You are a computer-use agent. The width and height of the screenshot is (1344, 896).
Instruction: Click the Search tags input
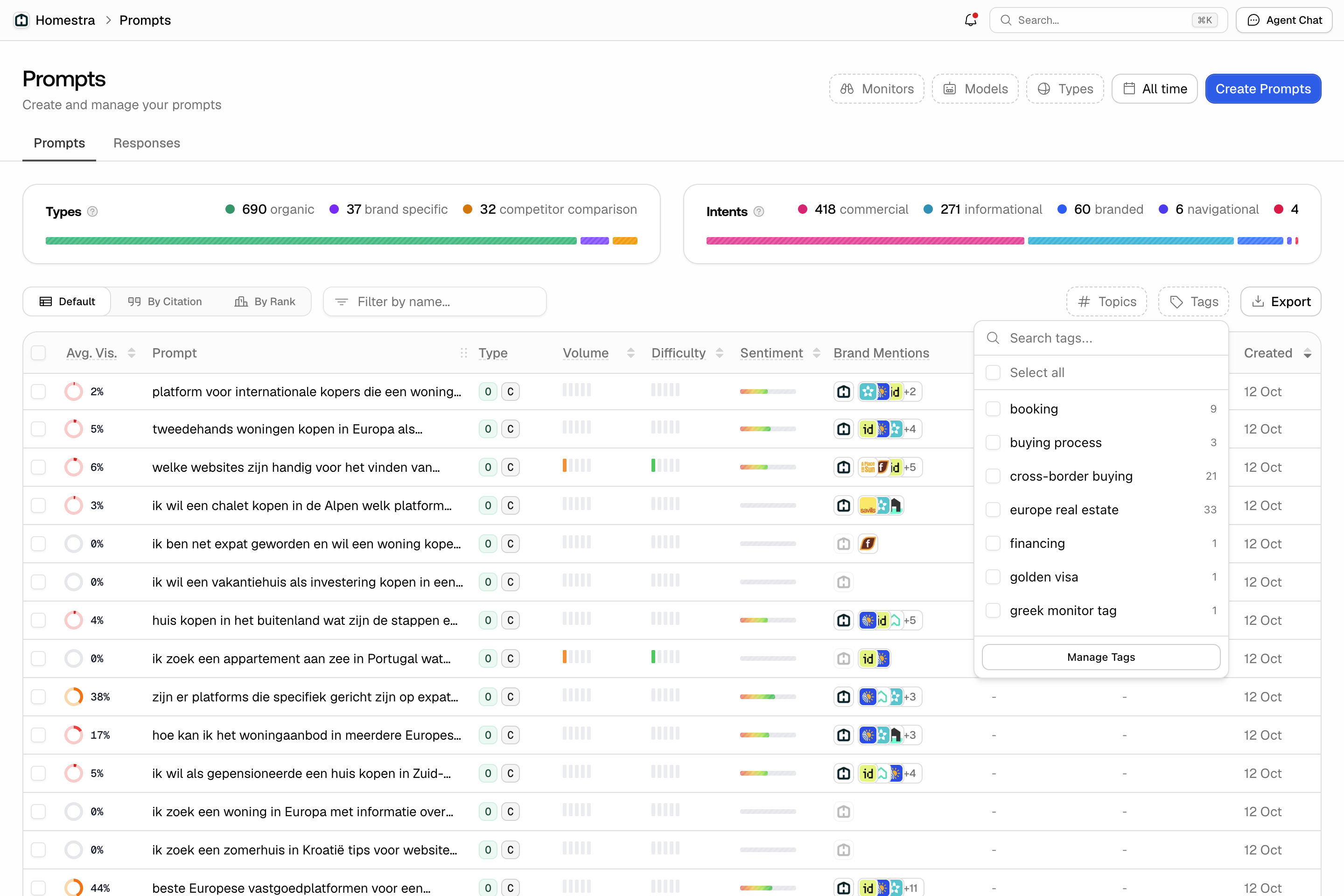coord(1101,338)
